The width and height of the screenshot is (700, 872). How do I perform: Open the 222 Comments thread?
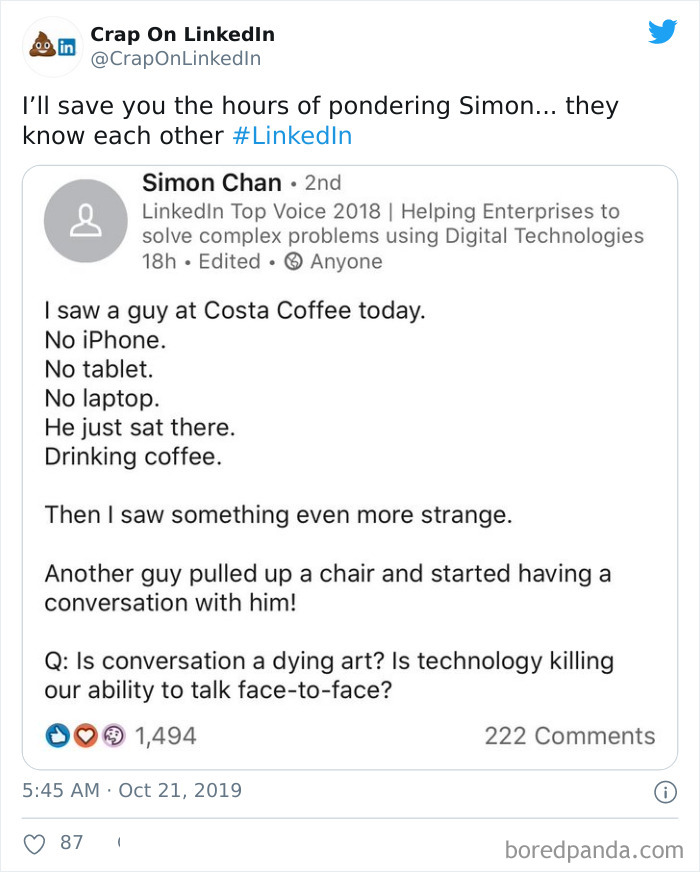point(570,736)
